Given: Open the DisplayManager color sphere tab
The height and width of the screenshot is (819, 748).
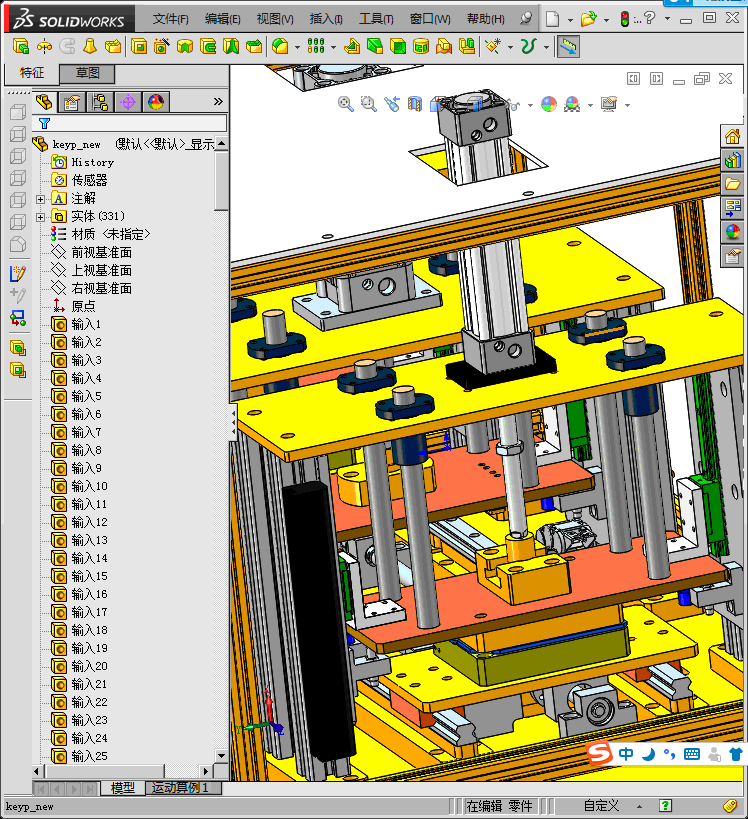Looking at the screenshot, I should [x=155, y=101].
